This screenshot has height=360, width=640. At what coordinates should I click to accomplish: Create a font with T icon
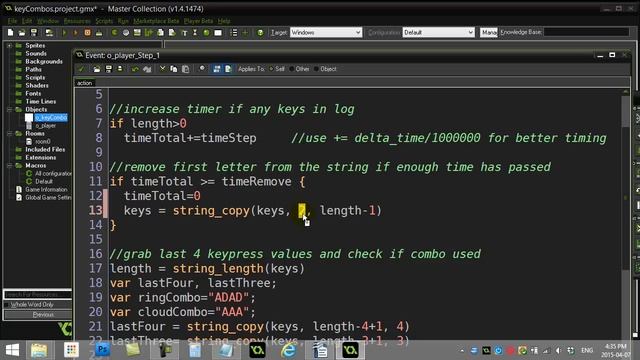(184, 32)
